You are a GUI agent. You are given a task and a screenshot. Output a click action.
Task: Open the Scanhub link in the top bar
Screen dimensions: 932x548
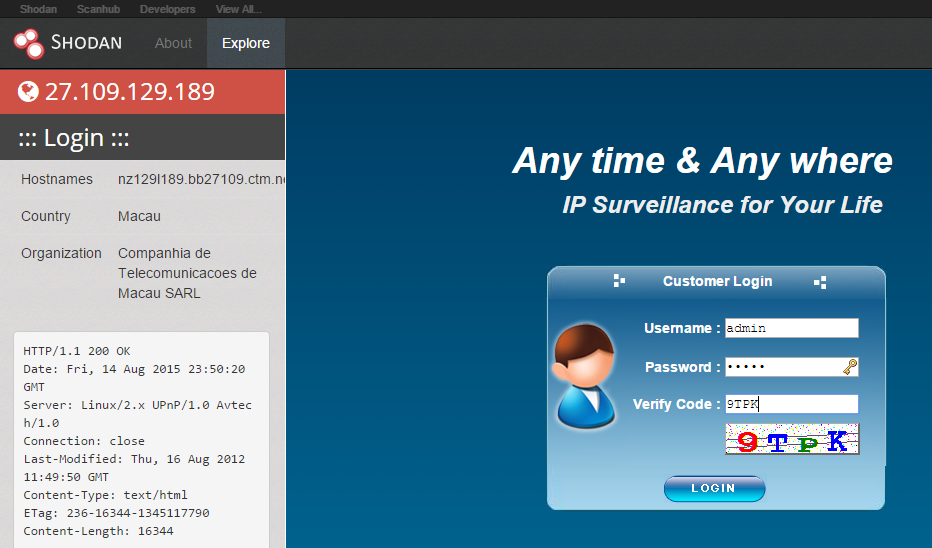point(98,9)
